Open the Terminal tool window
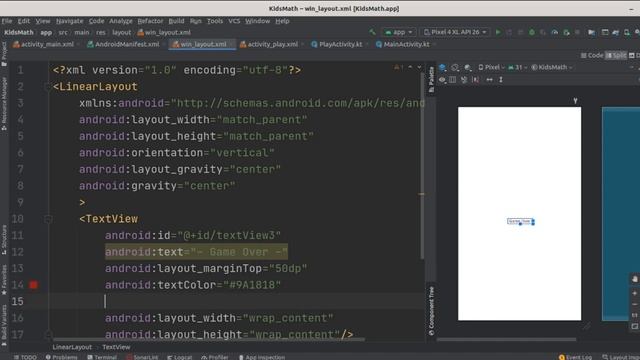 102,357
